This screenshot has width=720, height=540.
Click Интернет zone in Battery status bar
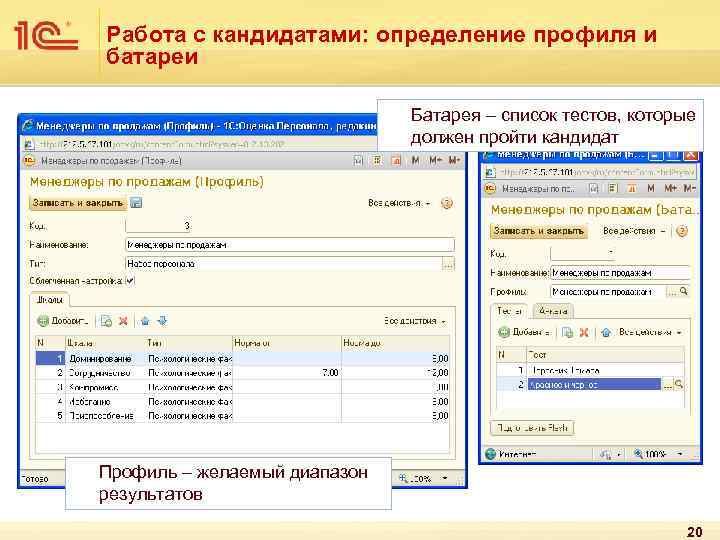[512, 454]
